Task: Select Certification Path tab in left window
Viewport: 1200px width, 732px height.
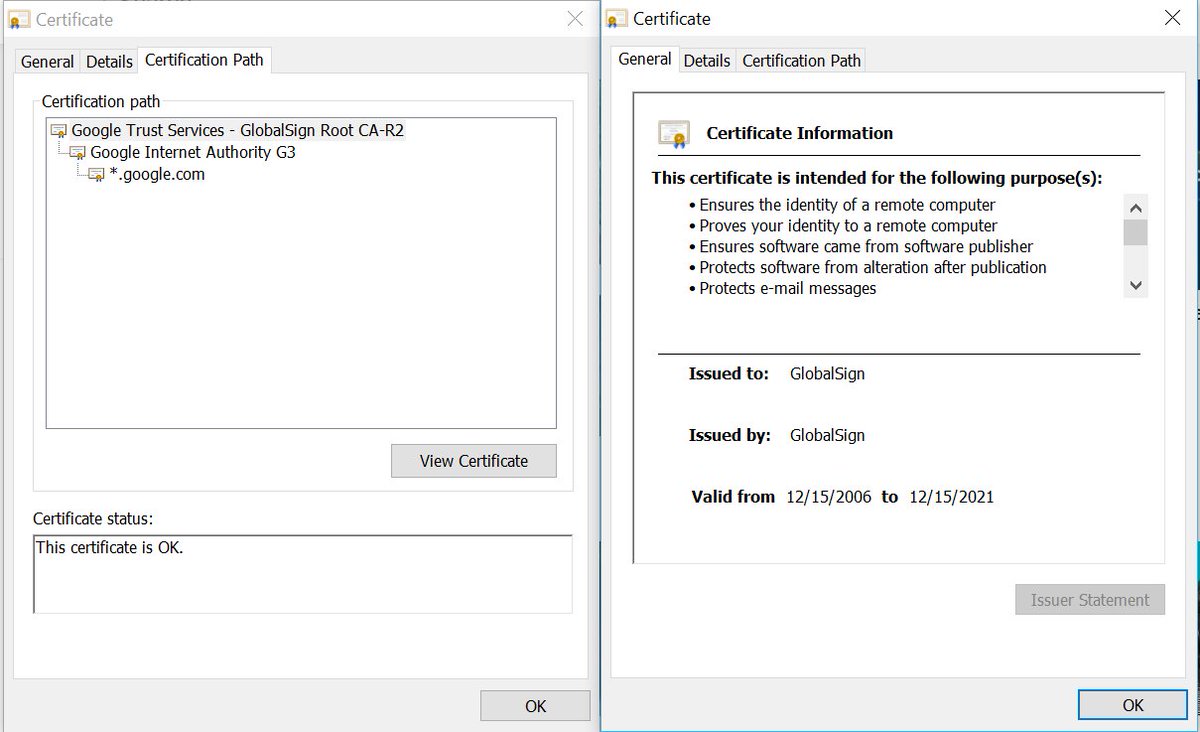Action: click(x=204, y=60)
